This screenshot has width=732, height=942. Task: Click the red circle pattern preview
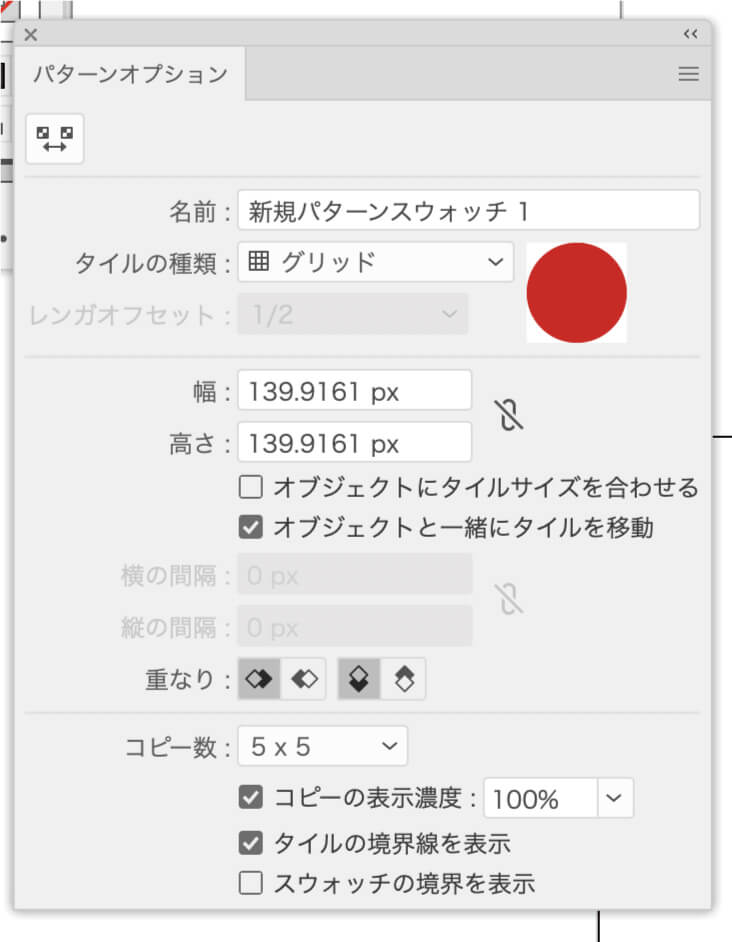coord(576,292)
